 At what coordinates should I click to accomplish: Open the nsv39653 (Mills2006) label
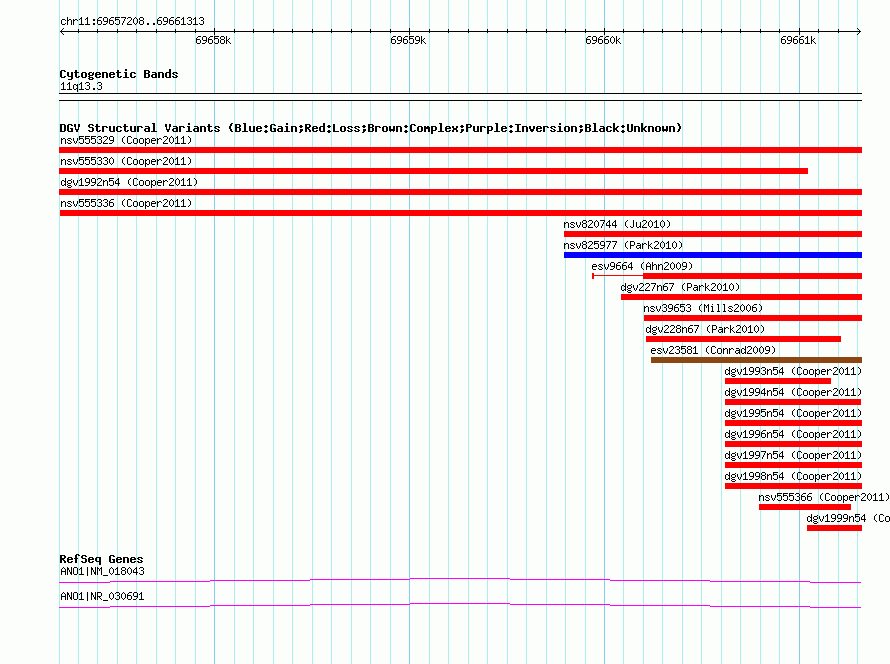click(x=703, y=308)
